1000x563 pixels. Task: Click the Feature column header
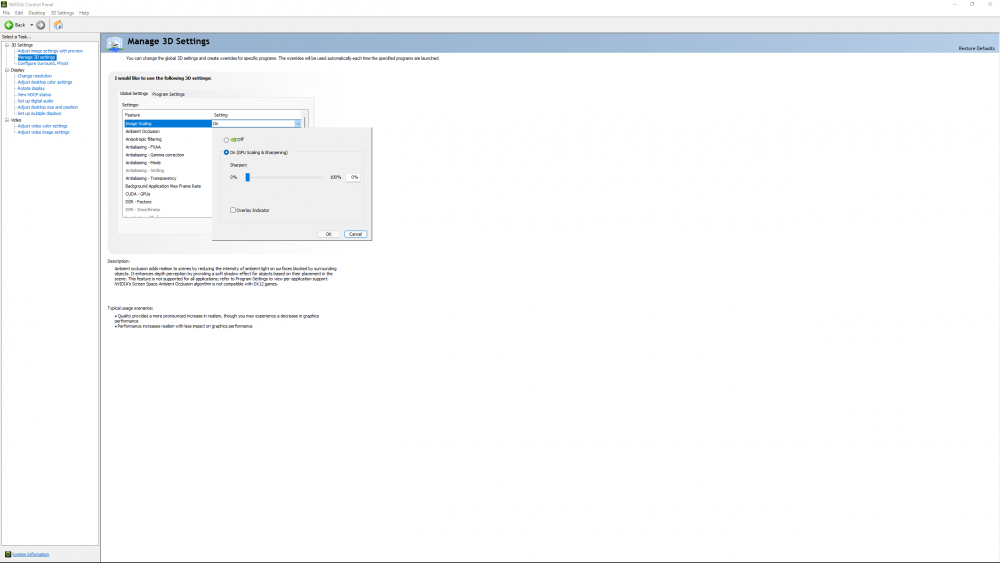pos(167,115)
